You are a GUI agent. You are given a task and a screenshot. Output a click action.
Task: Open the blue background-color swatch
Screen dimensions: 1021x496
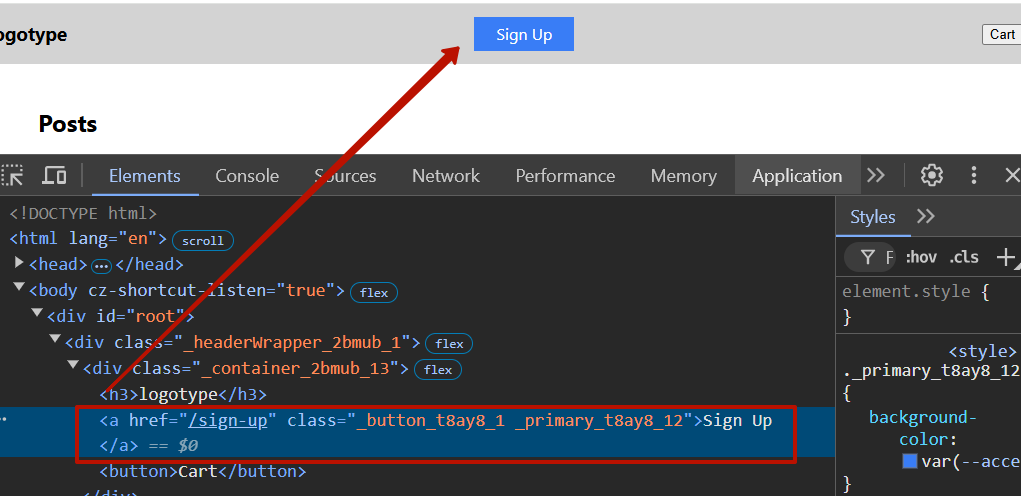click(909, 461)
